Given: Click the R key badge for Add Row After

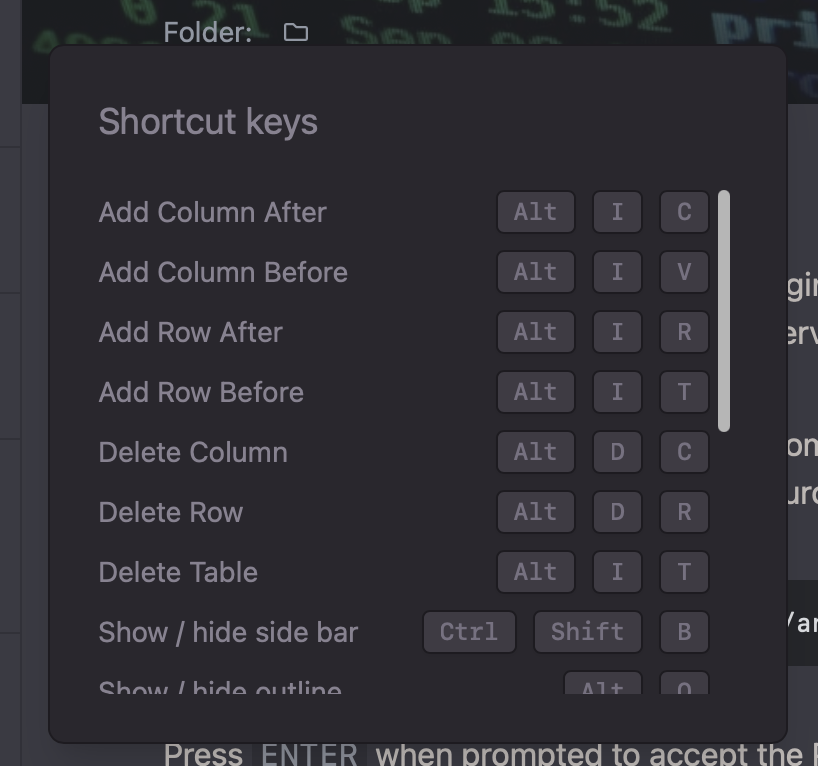Looking at the screenshot, I should [684, 332].
